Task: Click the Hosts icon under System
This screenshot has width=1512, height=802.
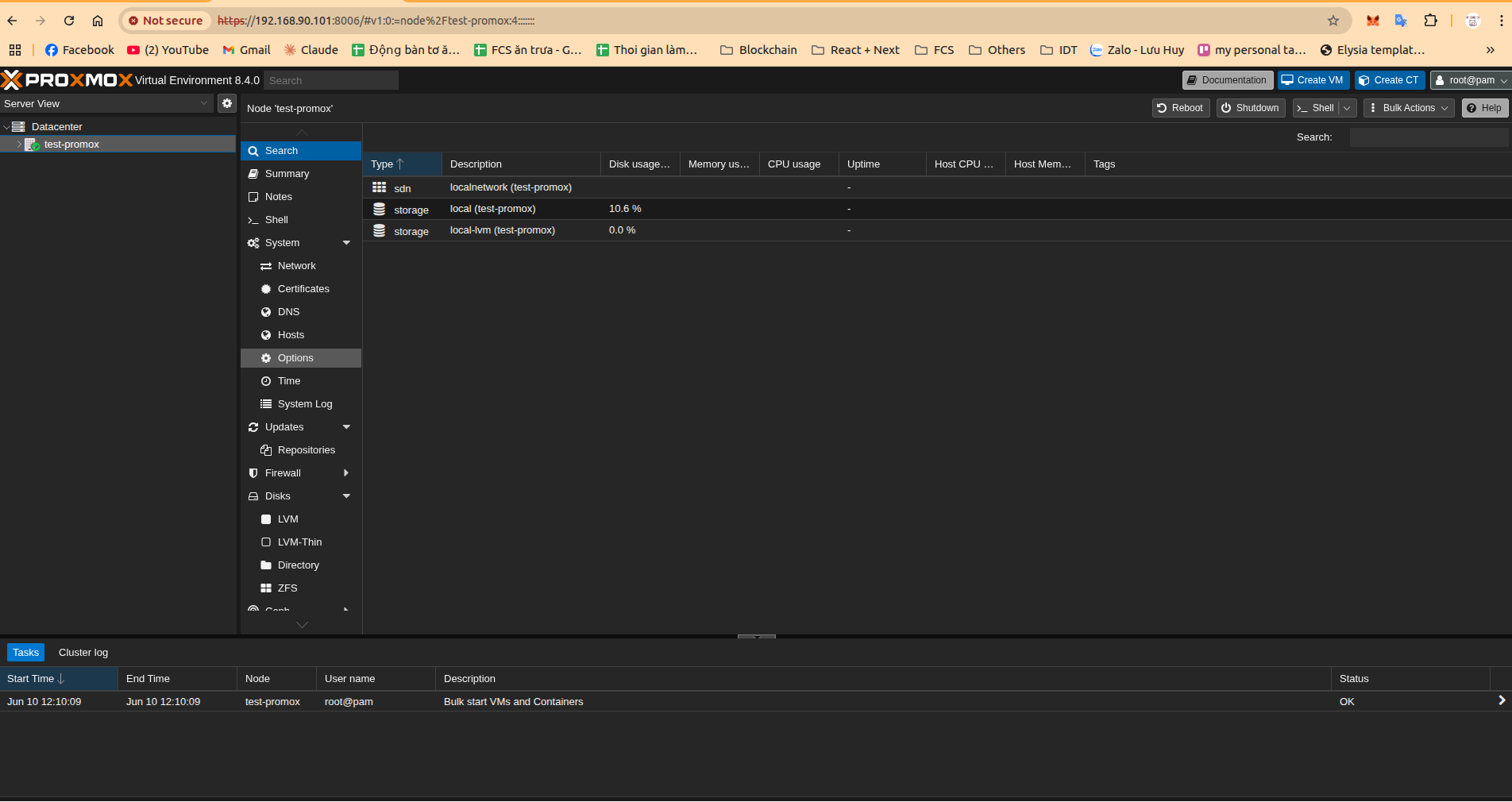Action: tap(267, 335)
